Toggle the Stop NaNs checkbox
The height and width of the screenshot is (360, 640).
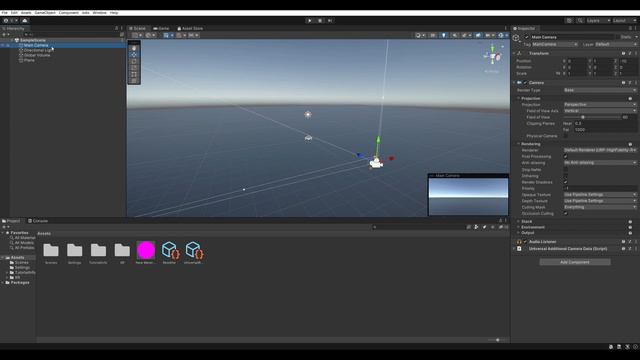566,169
